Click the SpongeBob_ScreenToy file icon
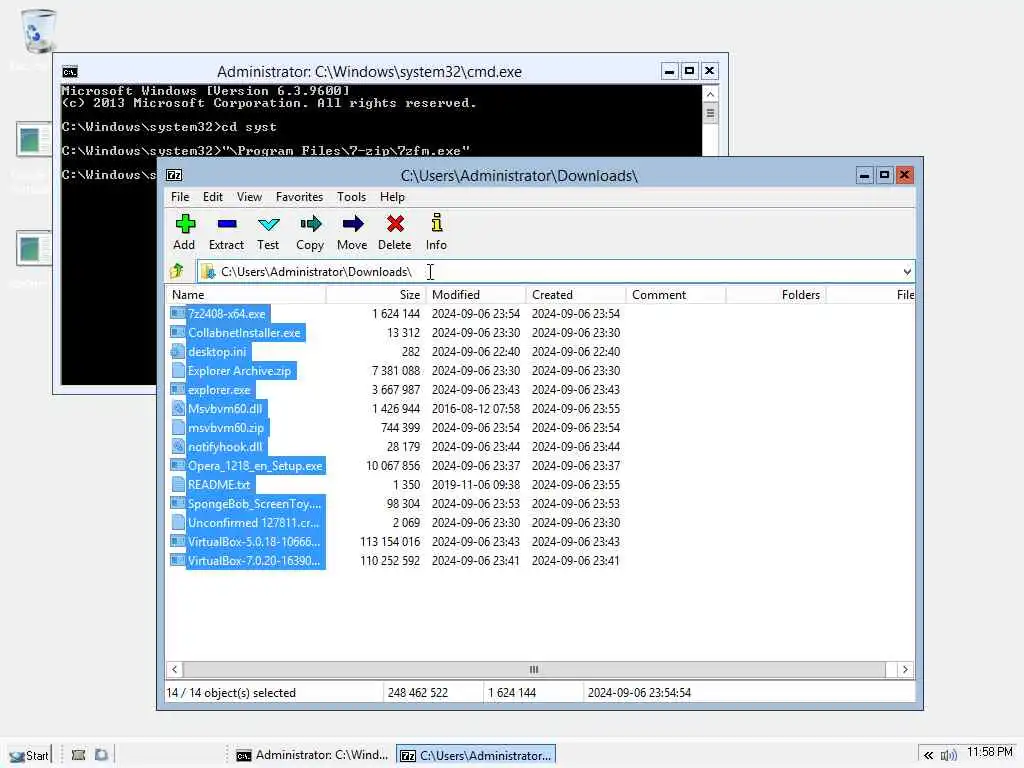This screenshot has height=768, width=1024. (x=178, y=504)
